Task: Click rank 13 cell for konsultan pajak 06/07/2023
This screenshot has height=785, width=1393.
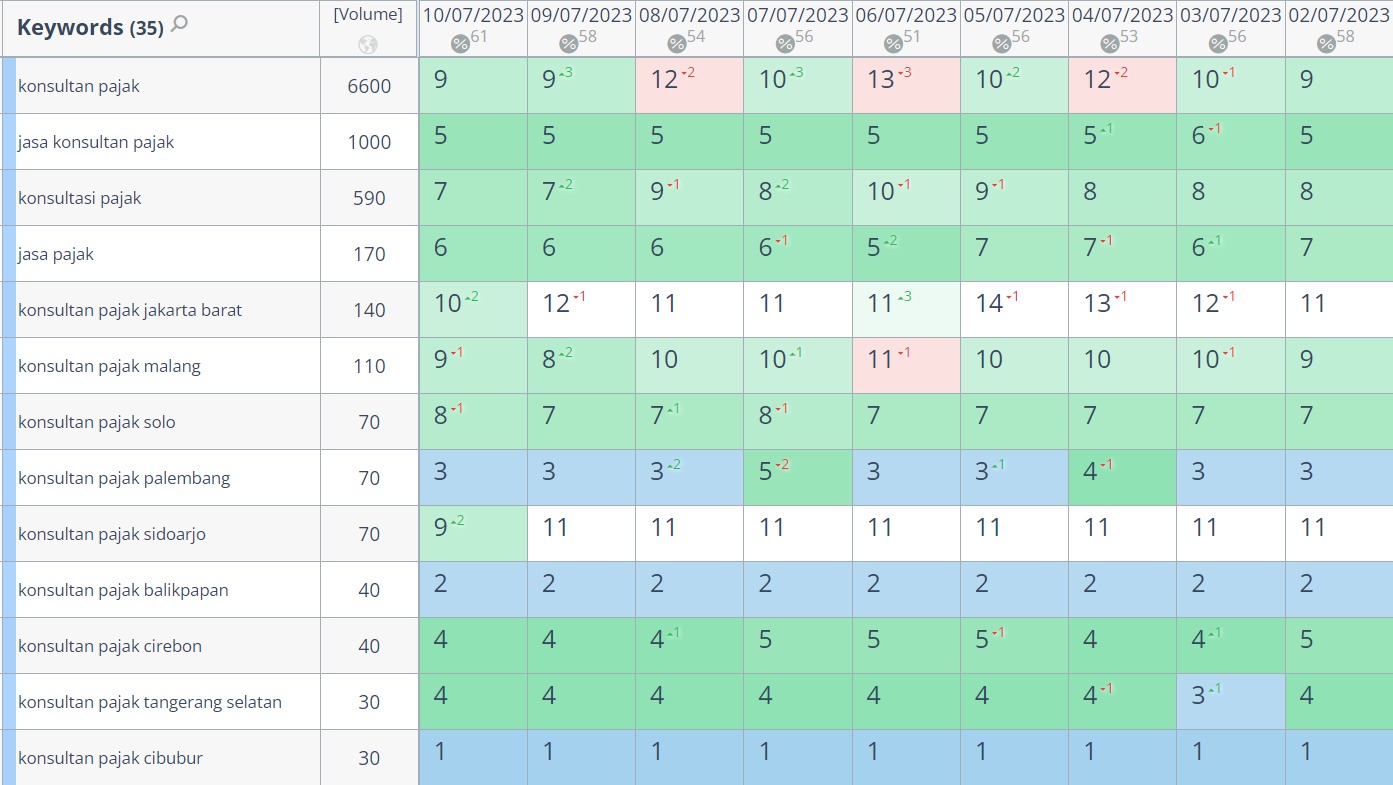Action: pos(906,85)
